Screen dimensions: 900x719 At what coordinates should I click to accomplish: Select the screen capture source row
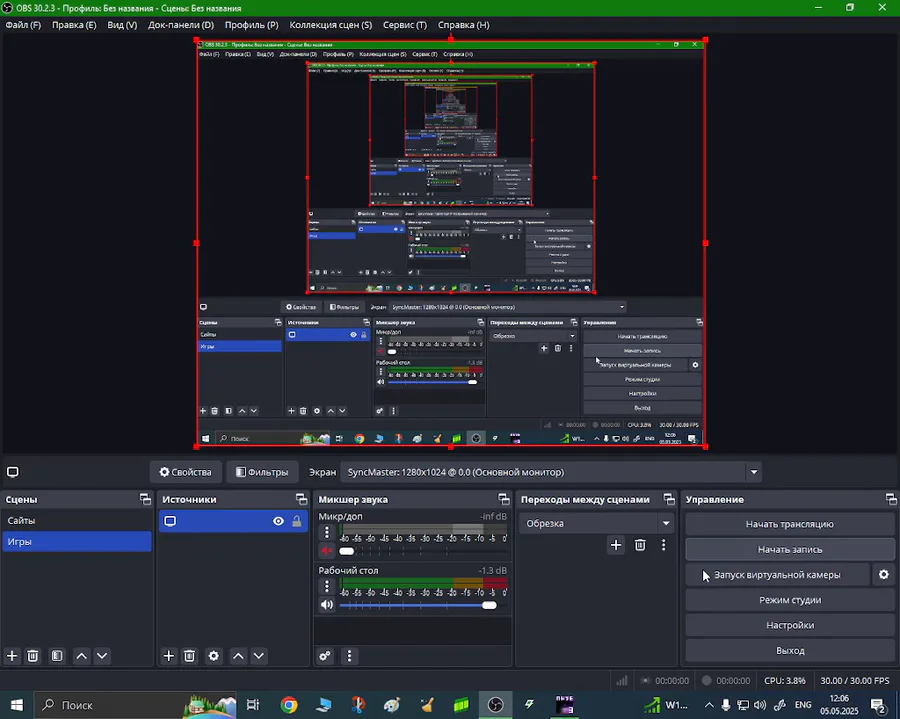pyautogui.click(x=234, y=521)
